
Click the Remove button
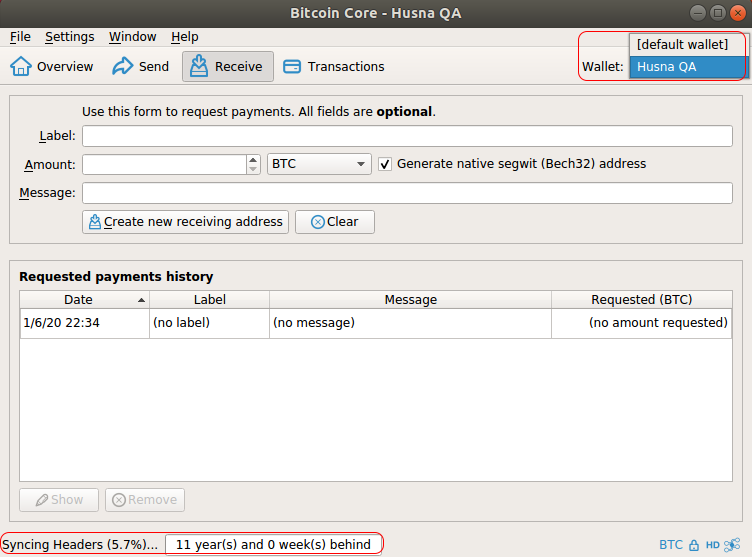[145, 500]
